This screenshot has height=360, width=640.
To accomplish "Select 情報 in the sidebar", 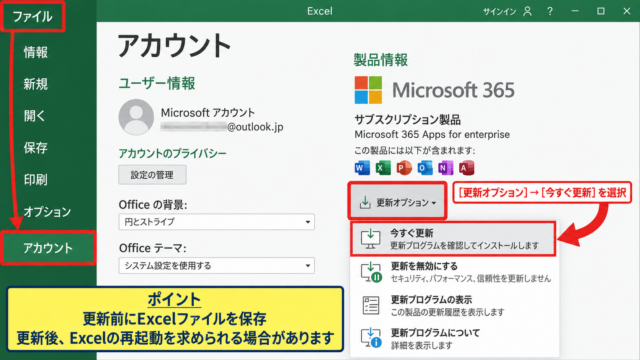I will tap(36, 52).
